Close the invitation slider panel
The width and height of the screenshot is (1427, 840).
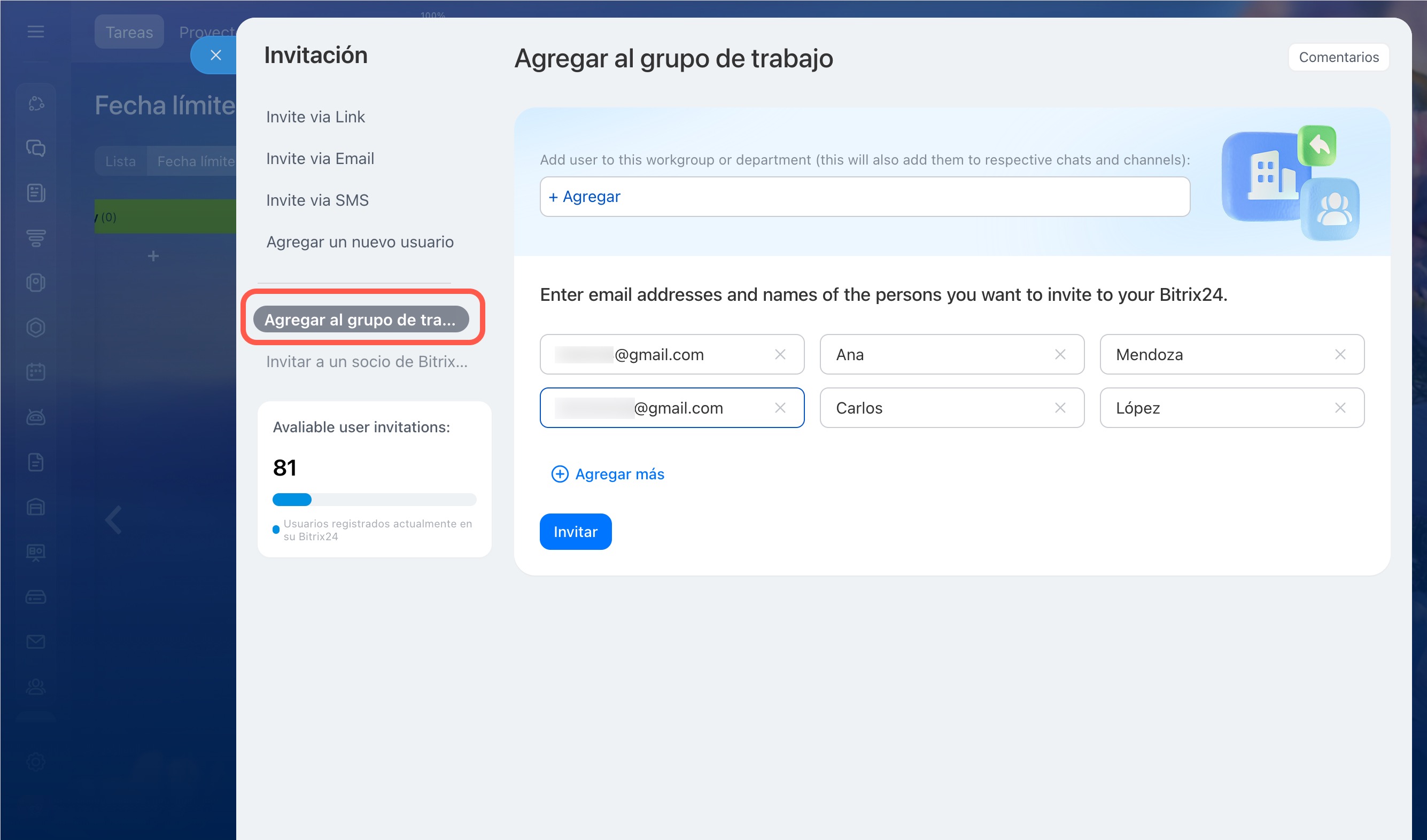coord(215,56)
